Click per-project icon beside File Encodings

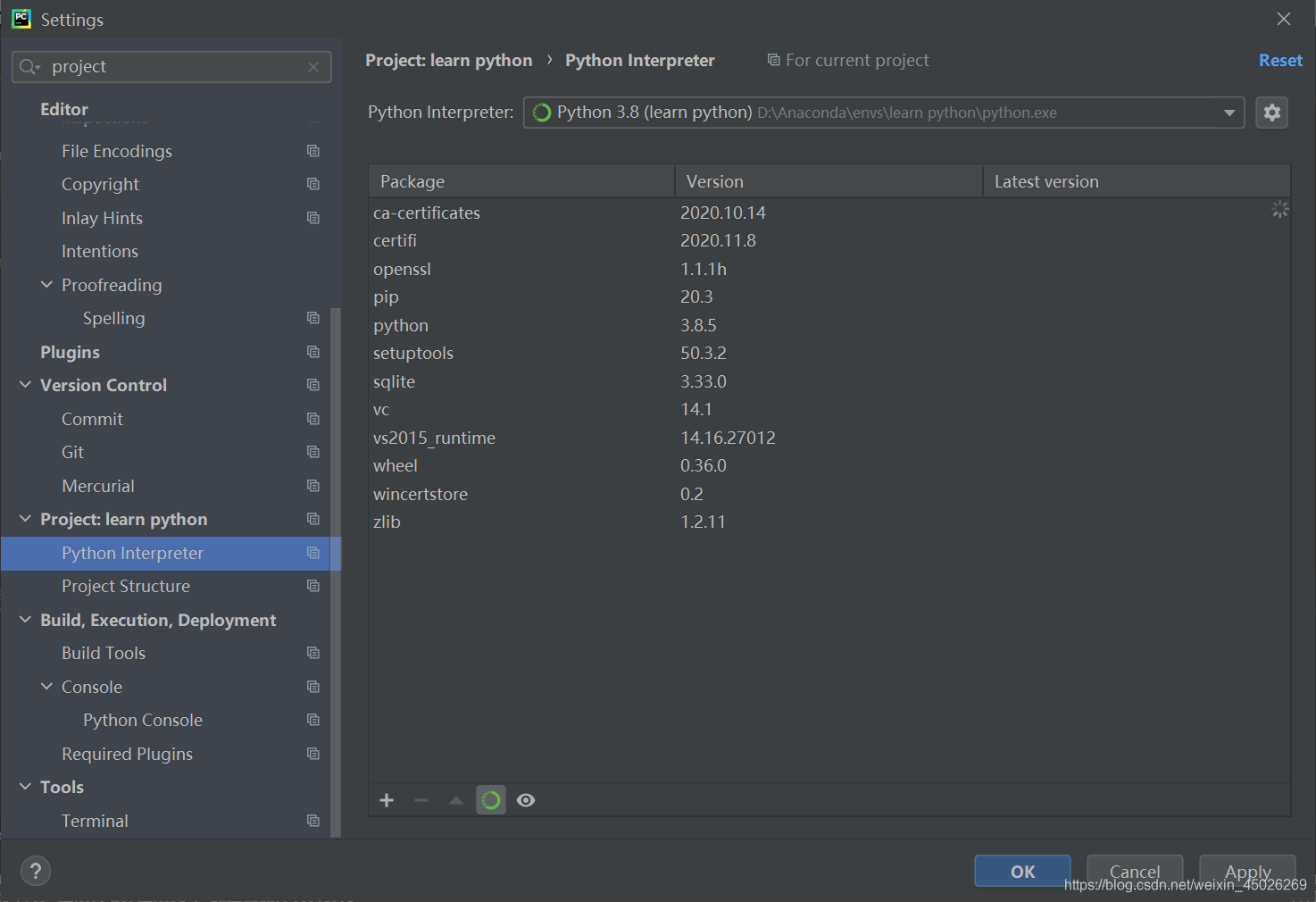coord(313,151)
